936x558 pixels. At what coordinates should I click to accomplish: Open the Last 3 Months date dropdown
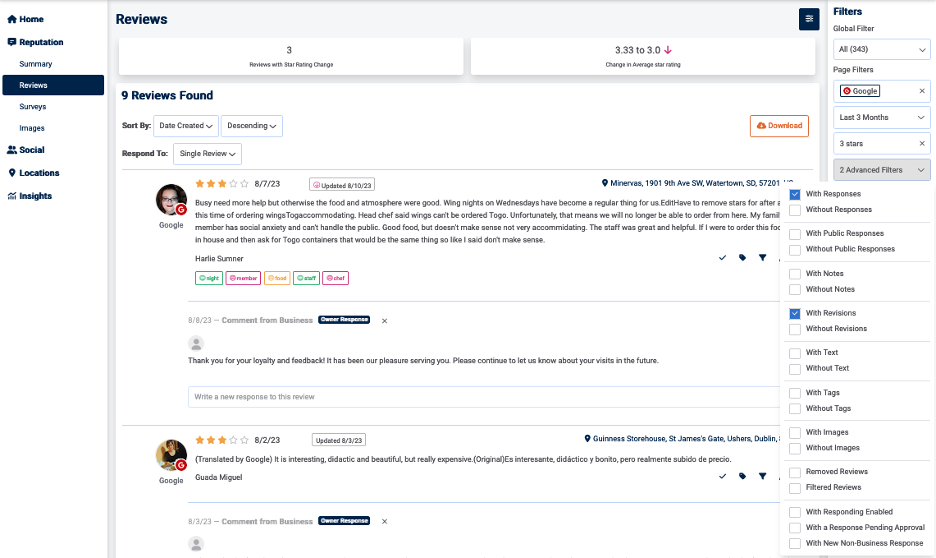(881, 118)
